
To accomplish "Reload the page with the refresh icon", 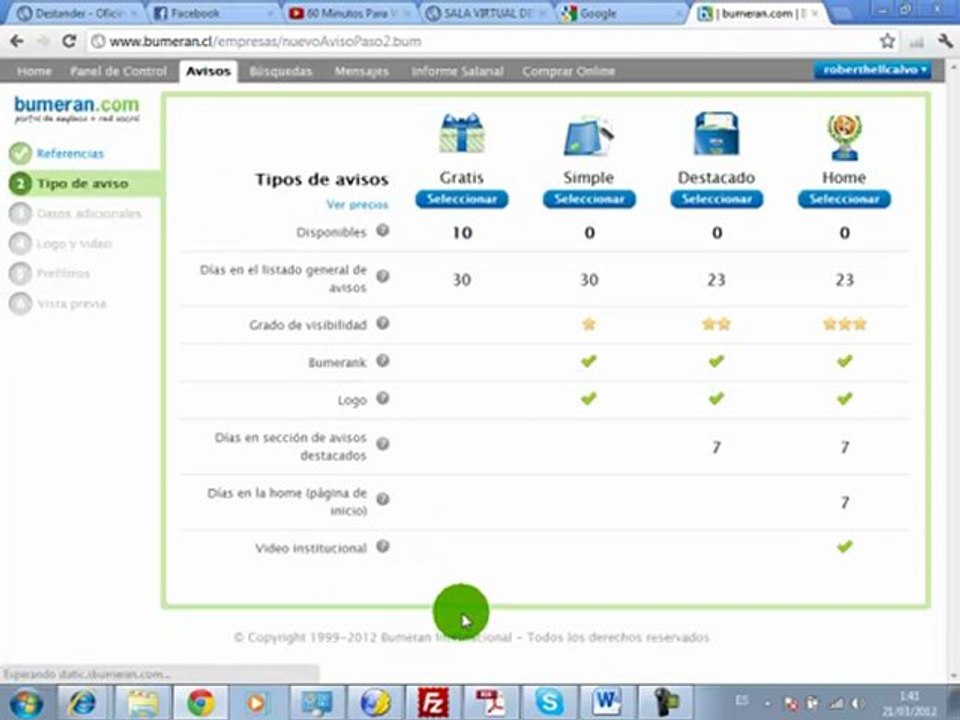I will pos(69,41).
